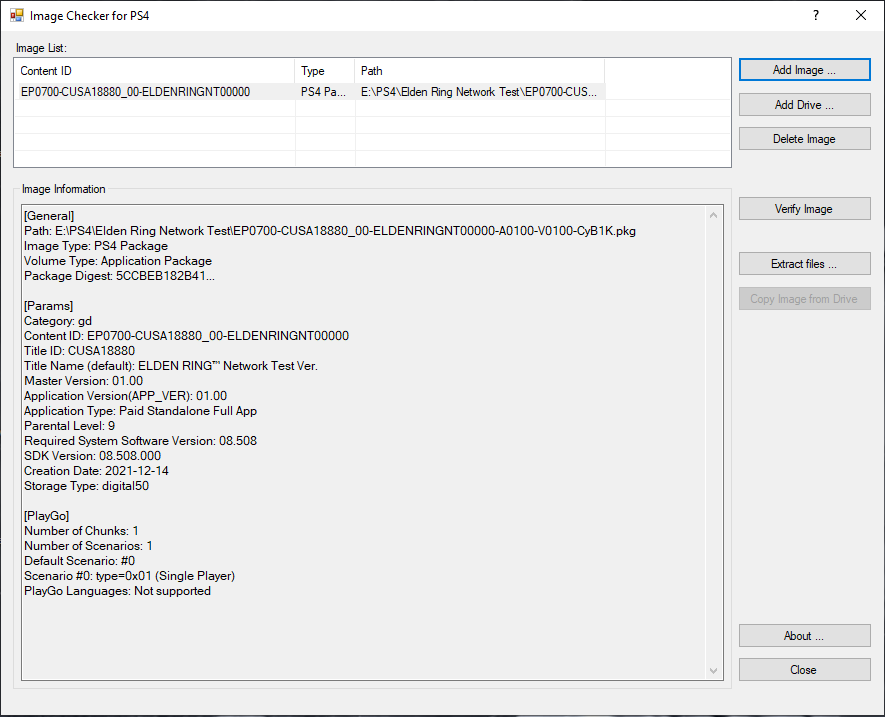Click the Add Image button
The width and height of the screenshot is (885, 717).
click(804, 70)
